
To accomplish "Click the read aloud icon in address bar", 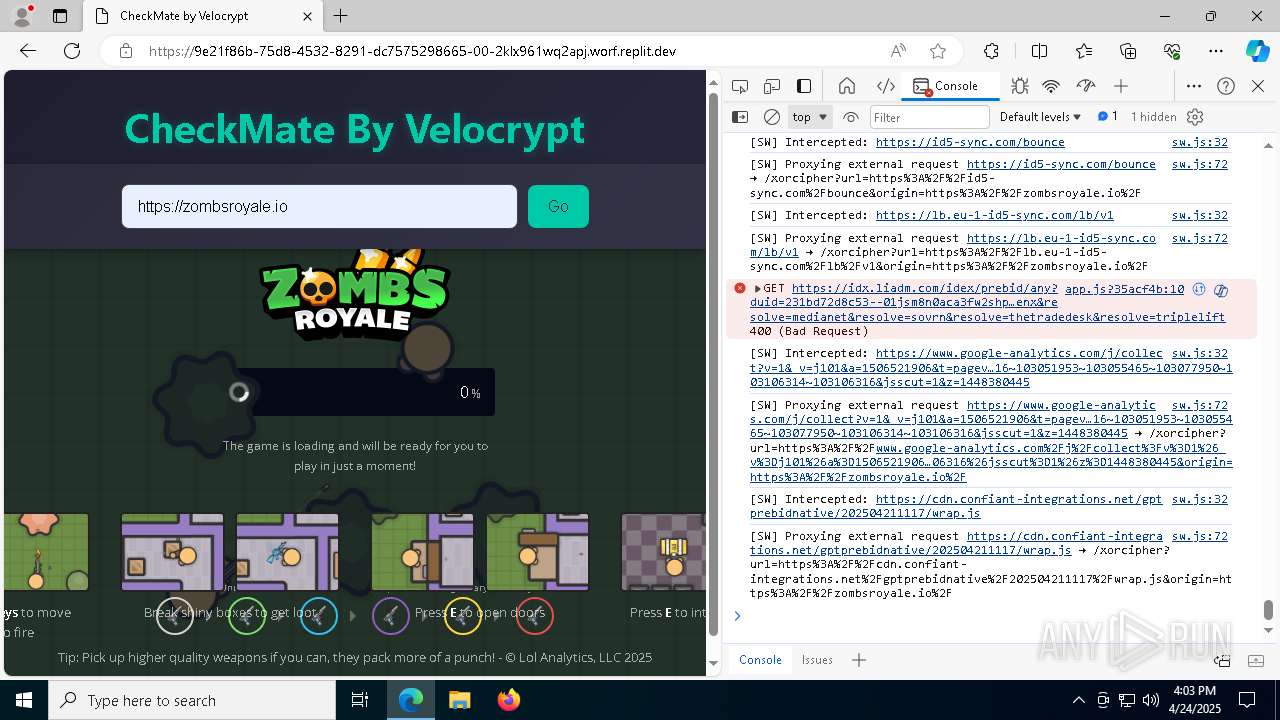I will click(898, 51).
